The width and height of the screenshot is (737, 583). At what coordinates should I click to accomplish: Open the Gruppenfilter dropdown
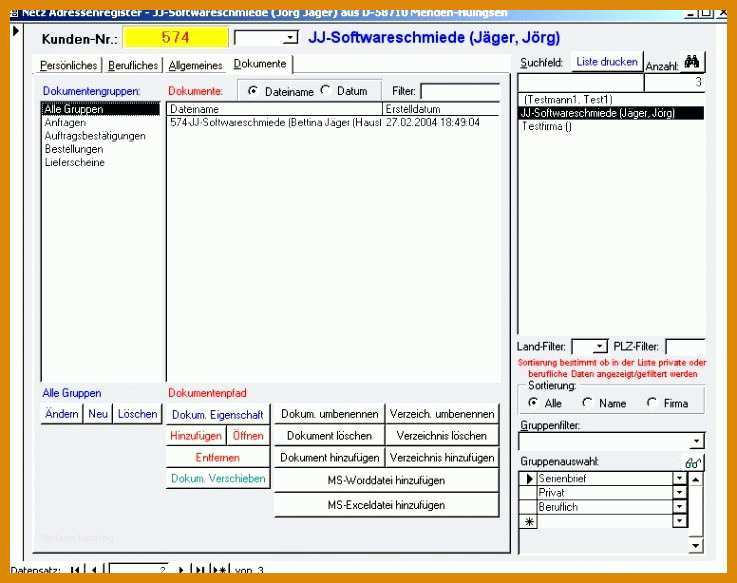coord(697,441)
